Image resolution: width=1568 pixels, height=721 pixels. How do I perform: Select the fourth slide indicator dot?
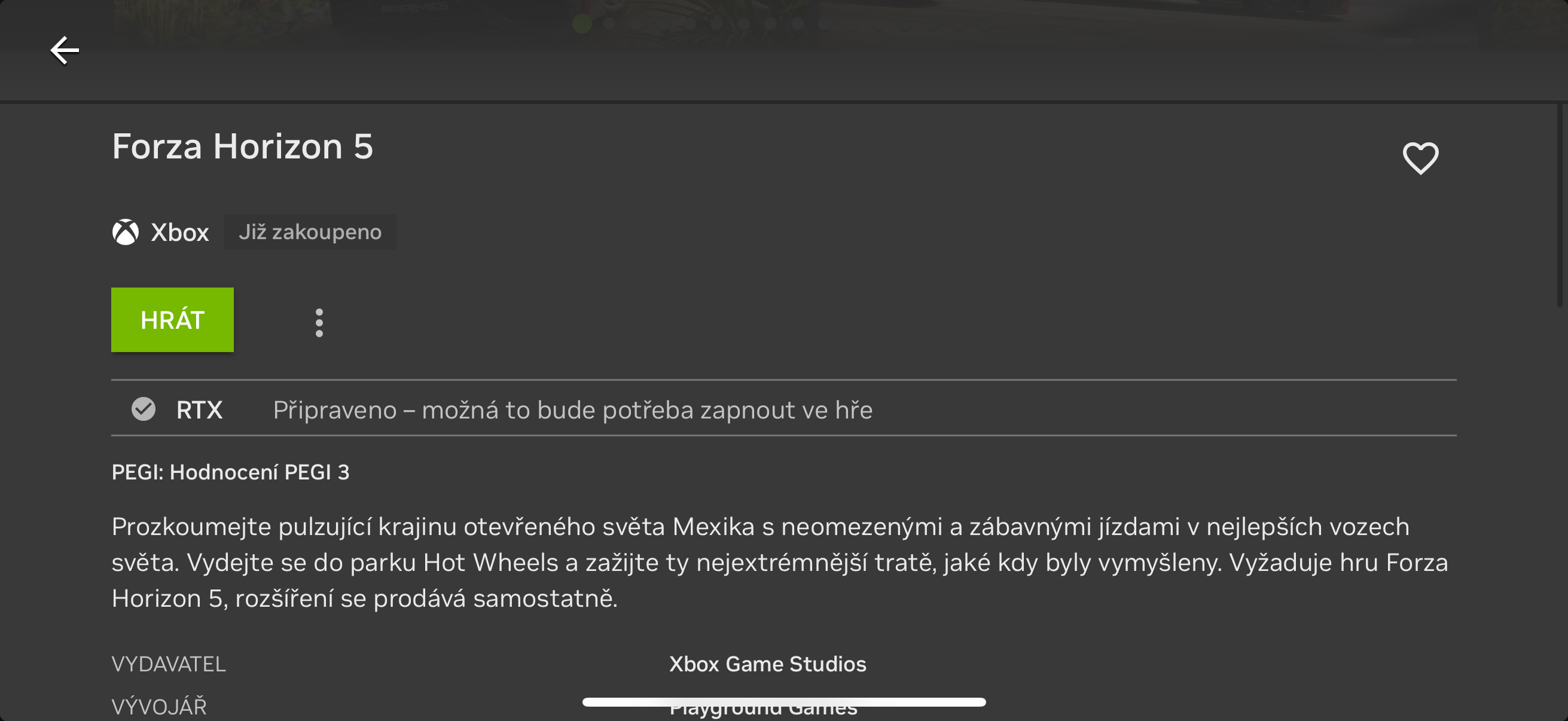pyautogui.click(x=661, y=25)
